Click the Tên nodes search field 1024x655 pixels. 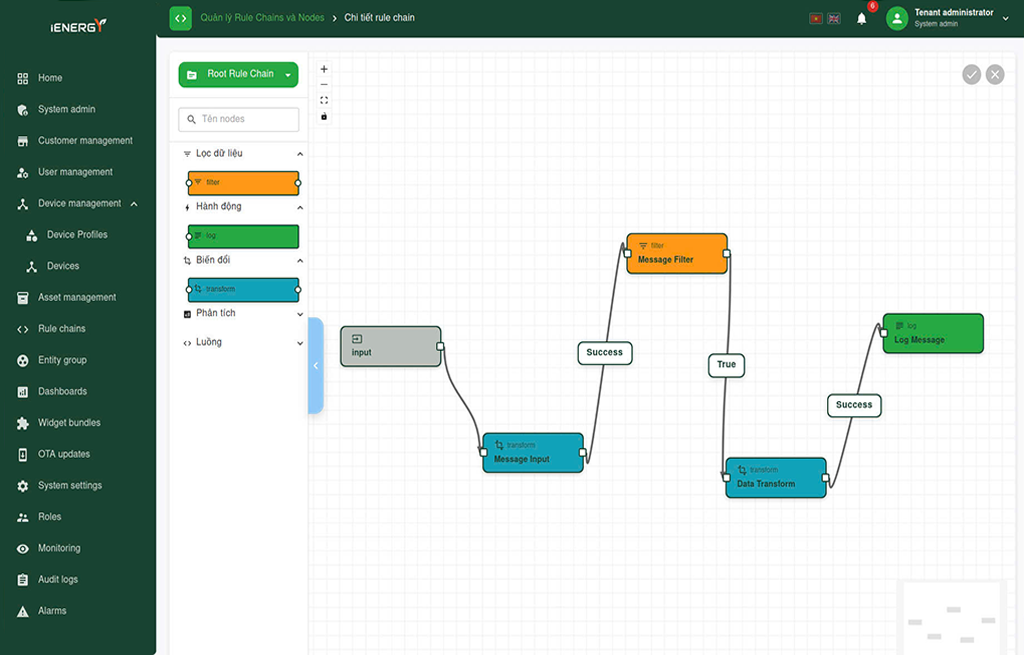click(239, 119)
